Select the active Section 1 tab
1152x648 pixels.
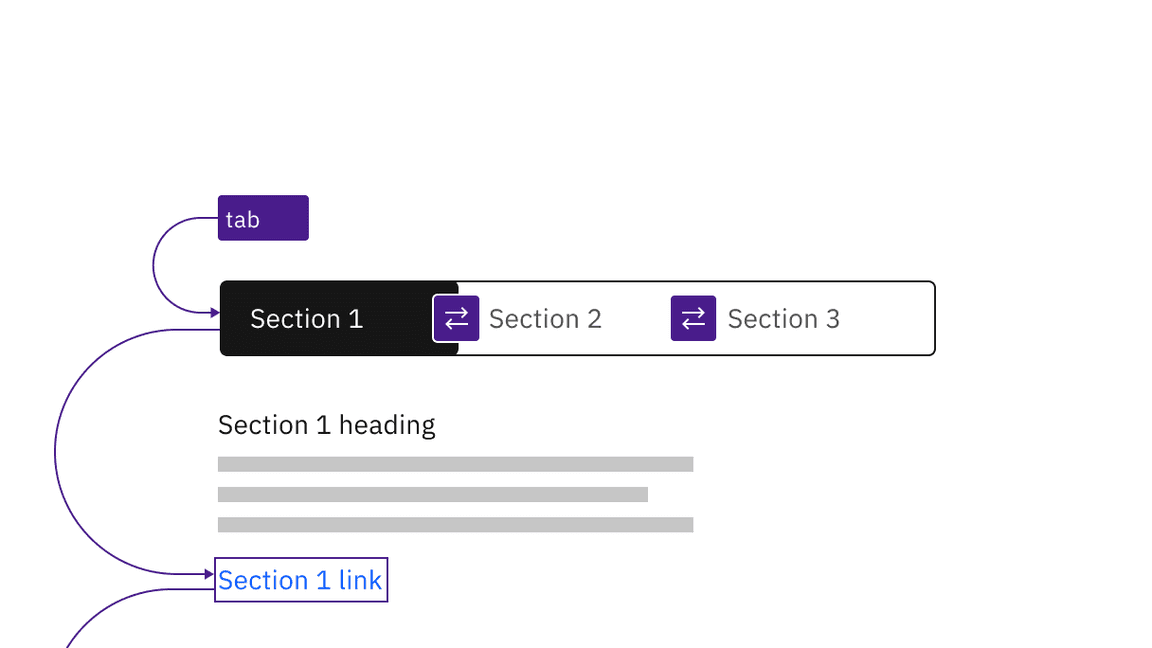click(x=306, y=319)
